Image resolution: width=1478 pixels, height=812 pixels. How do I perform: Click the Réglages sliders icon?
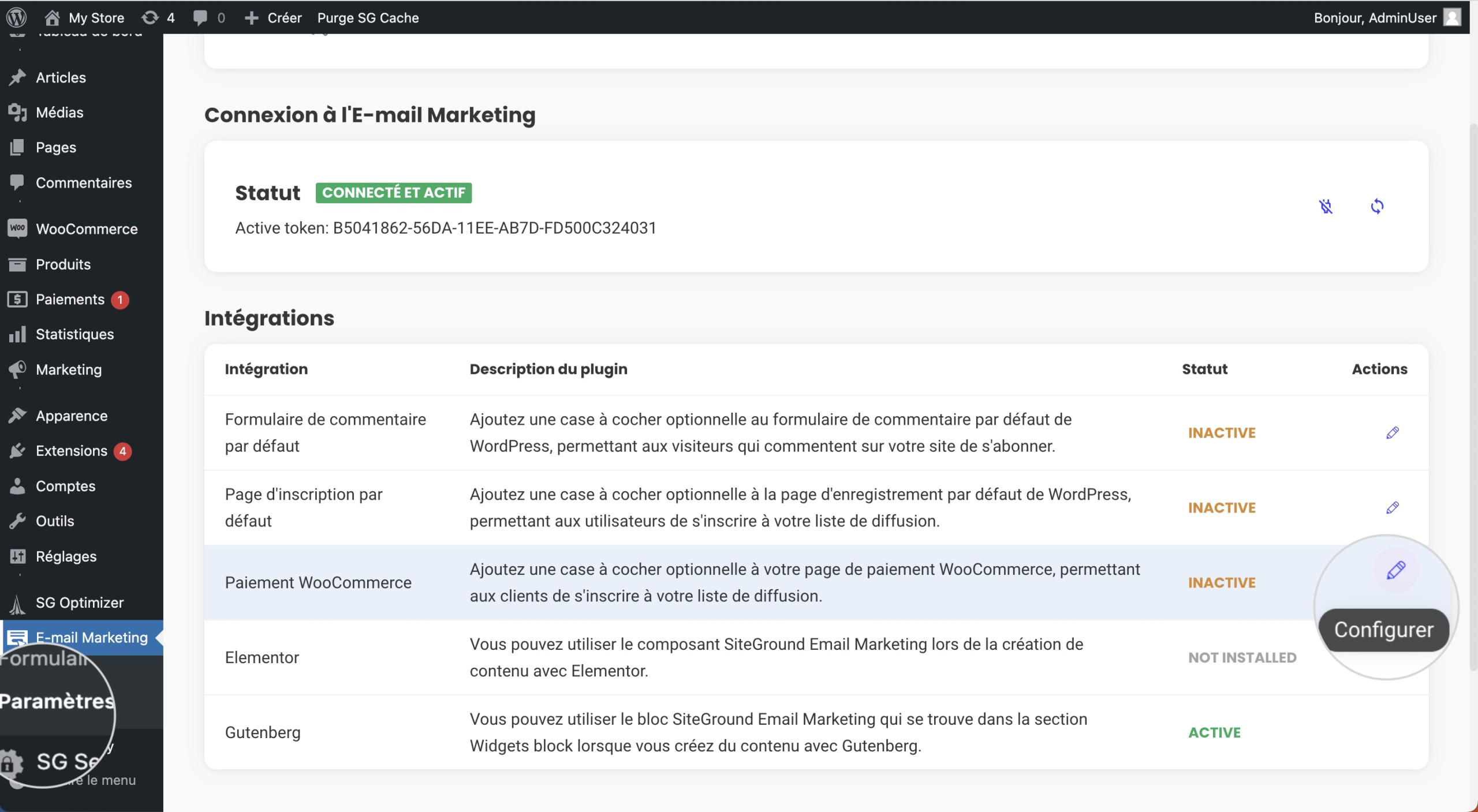click(x=17, y=556)
